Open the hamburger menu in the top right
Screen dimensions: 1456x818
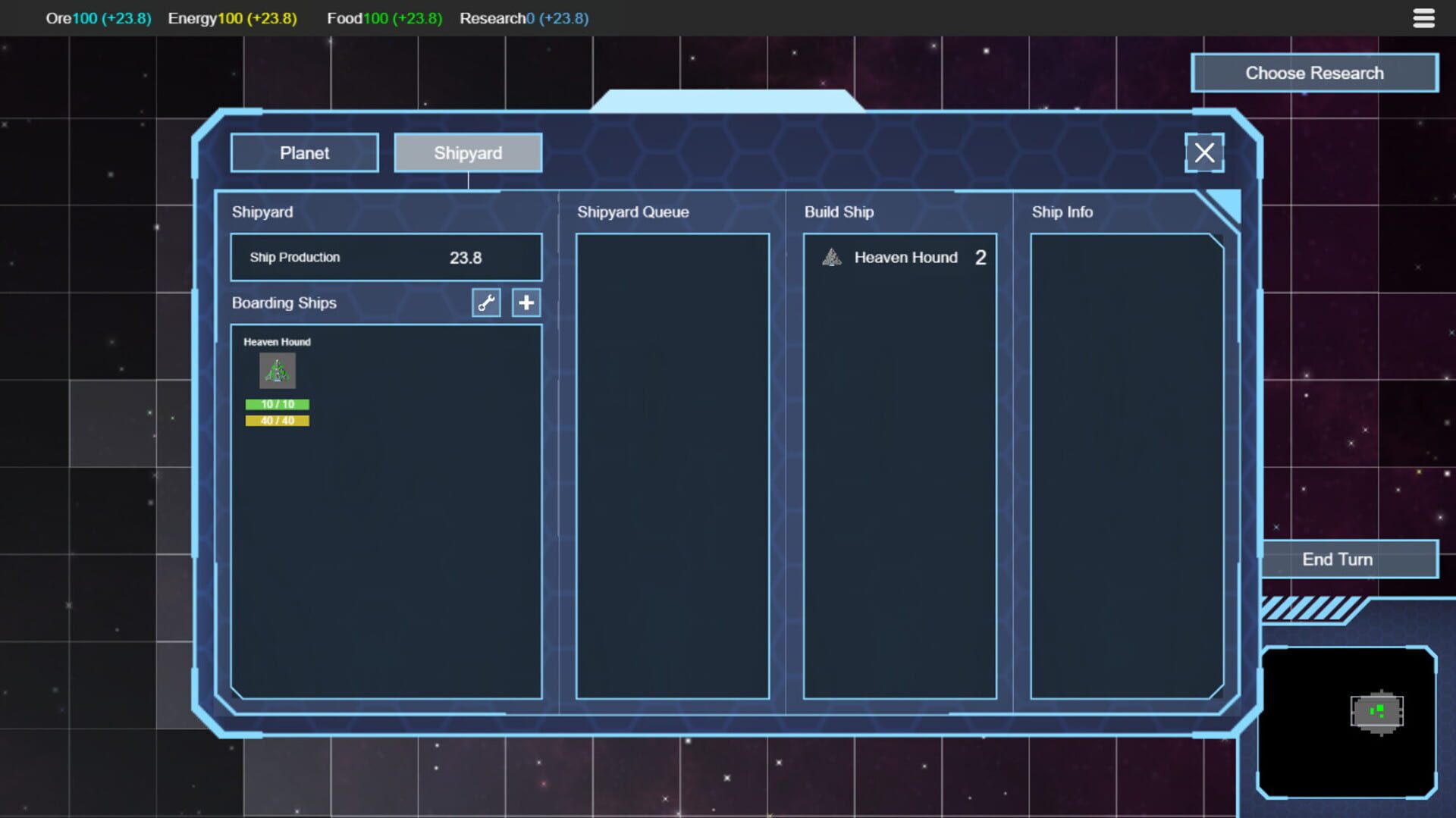point(1423,17)
